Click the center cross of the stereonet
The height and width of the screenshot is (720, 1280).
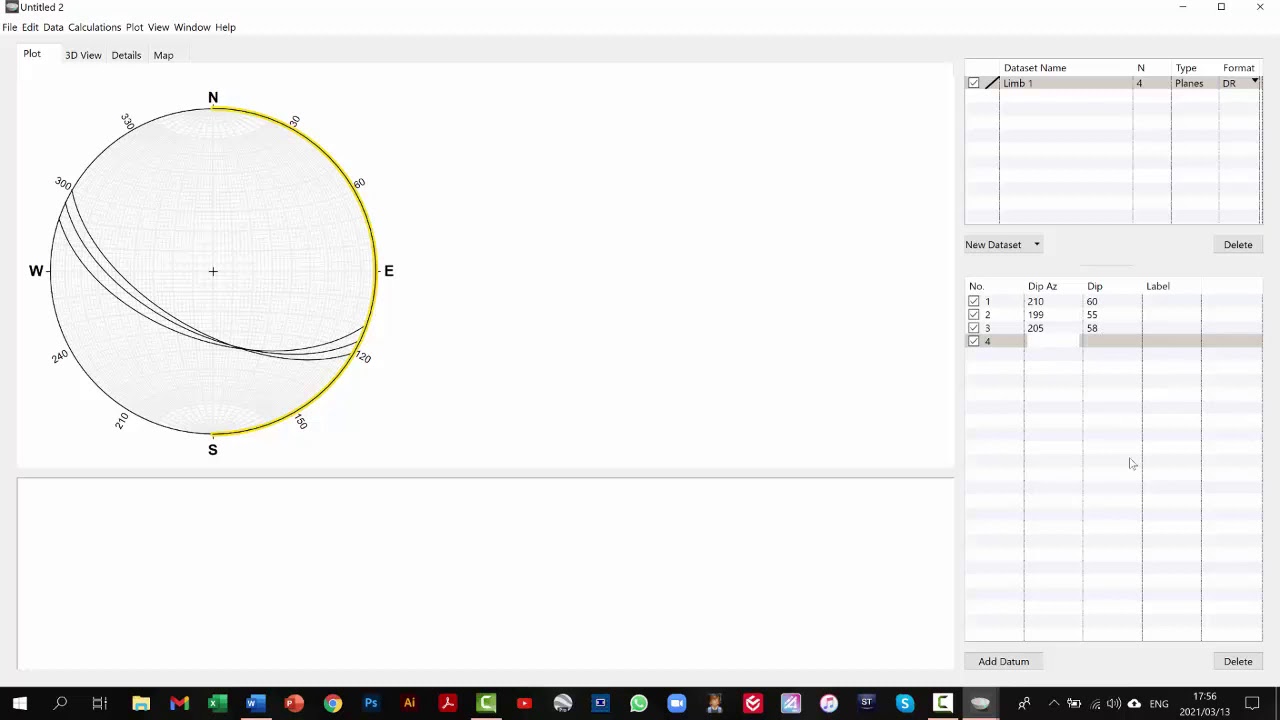213,271
